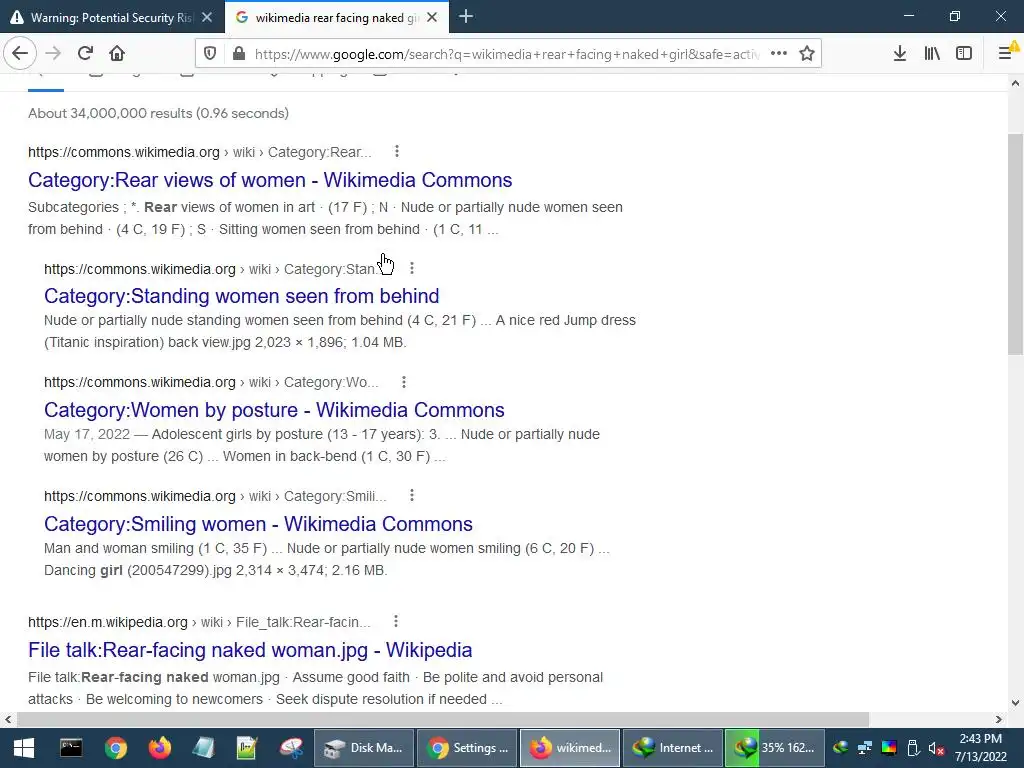Image resolution: width=1024 pixels, height=768 pixels.
Task: Close the Potential Security Risk warning tab
Action: [207, 18]
